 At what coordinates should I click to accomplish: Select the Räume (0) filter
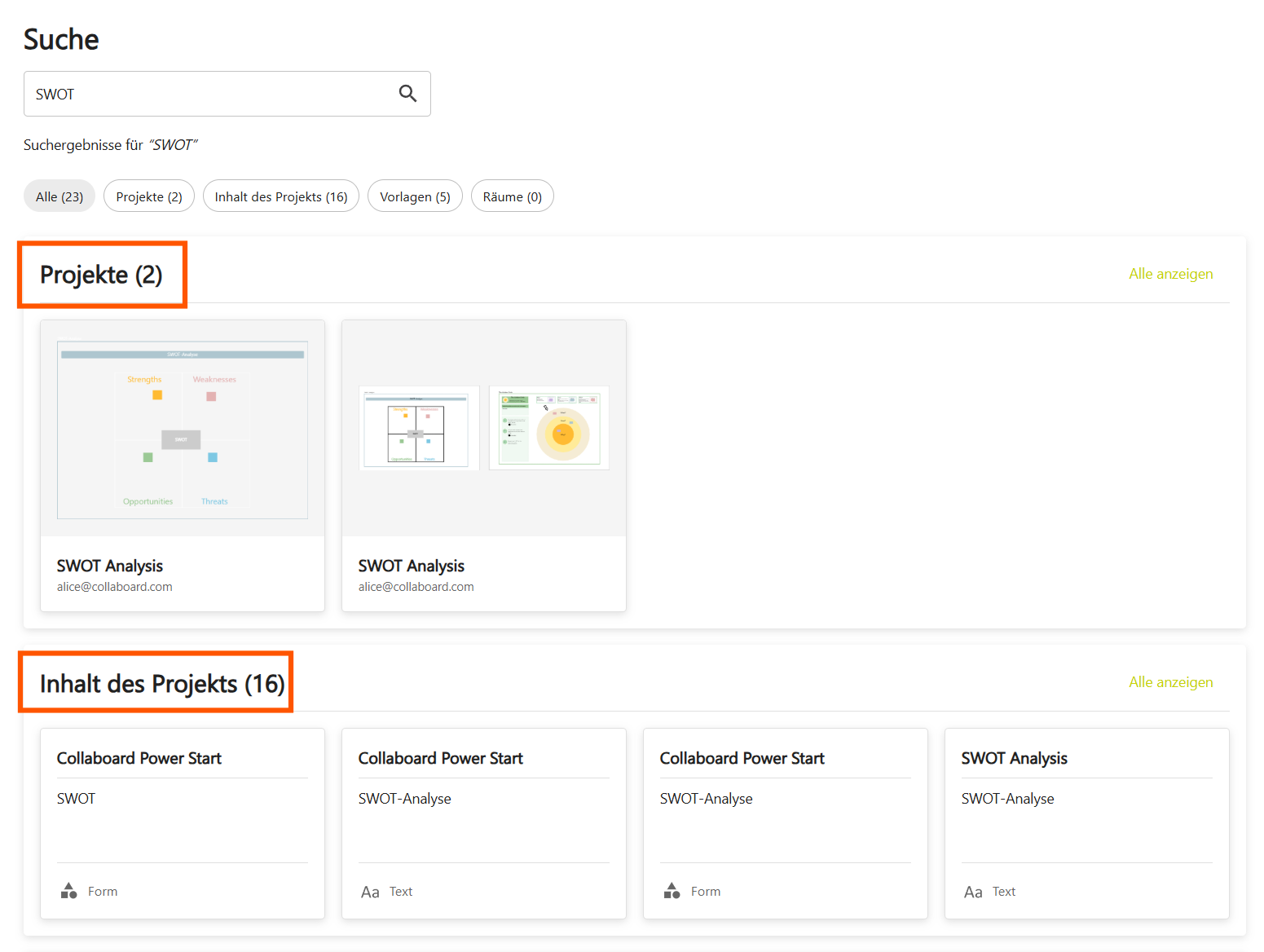pos(512,196)
